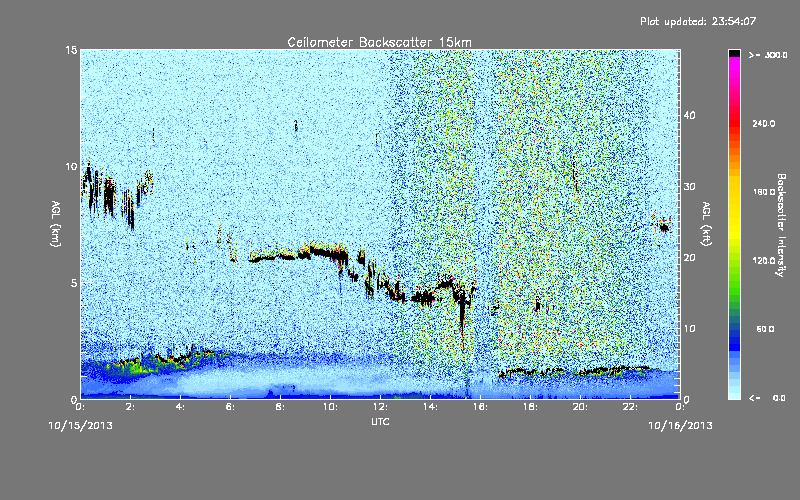The height and width of the screenshot is (500, 800).
Task: Click the 20: hour tick label
Action: [x=580, y=407]
